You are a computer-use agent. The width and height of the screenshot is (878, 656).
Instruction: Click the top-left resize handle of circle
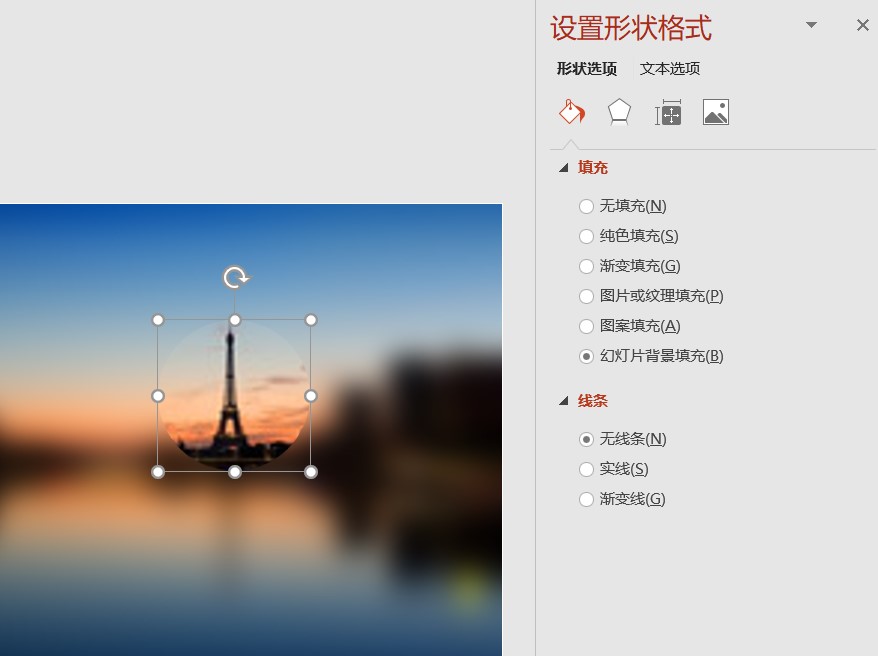[x=158, y=320]
